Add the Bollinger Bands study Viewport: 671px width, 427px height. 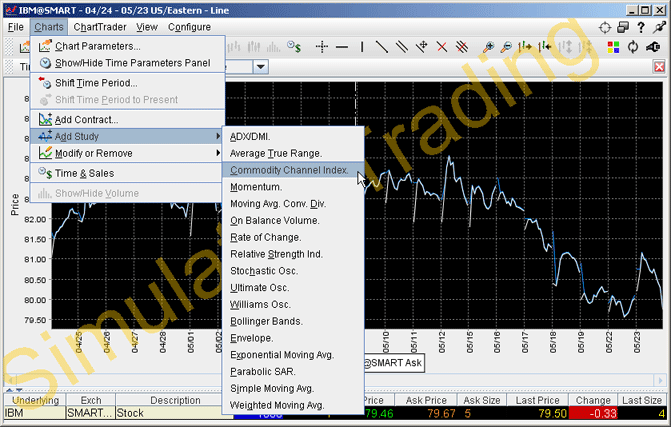293,321
